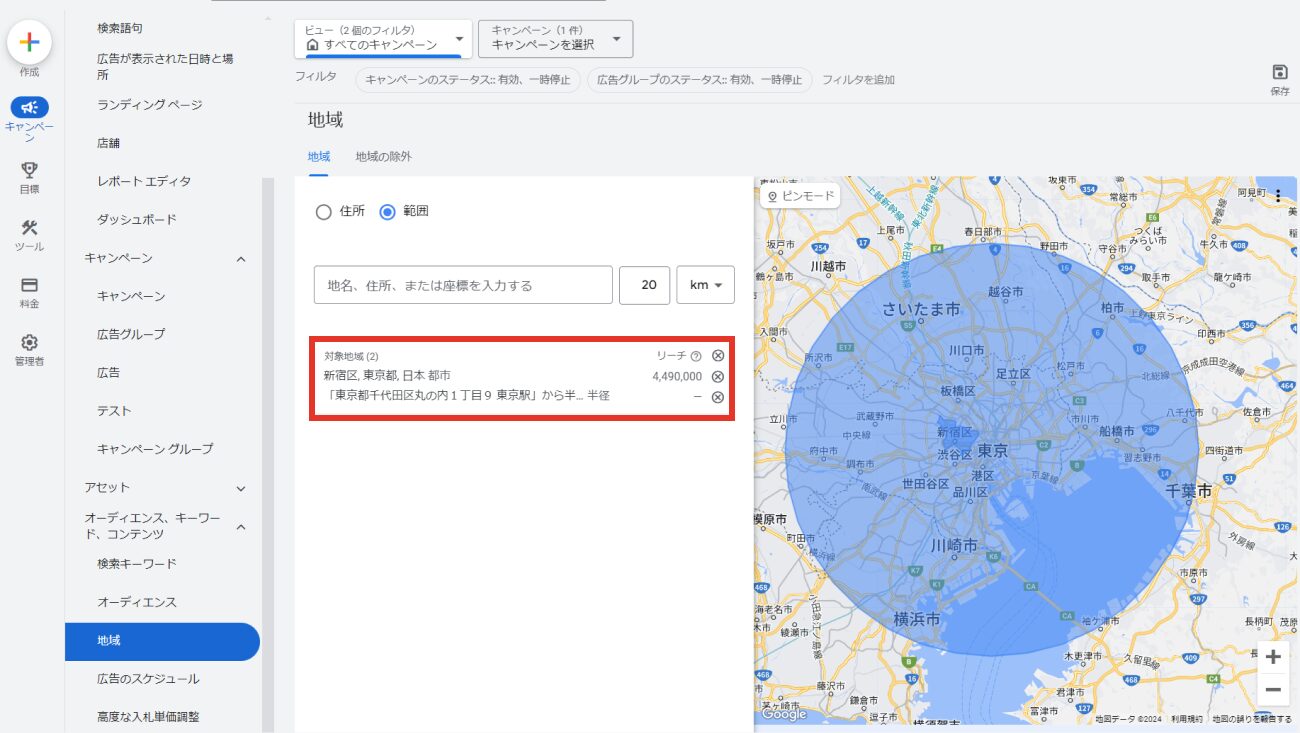Activate the ピンモード pin mode button
Screen dimensions: 1300x733
pos(800,196)
